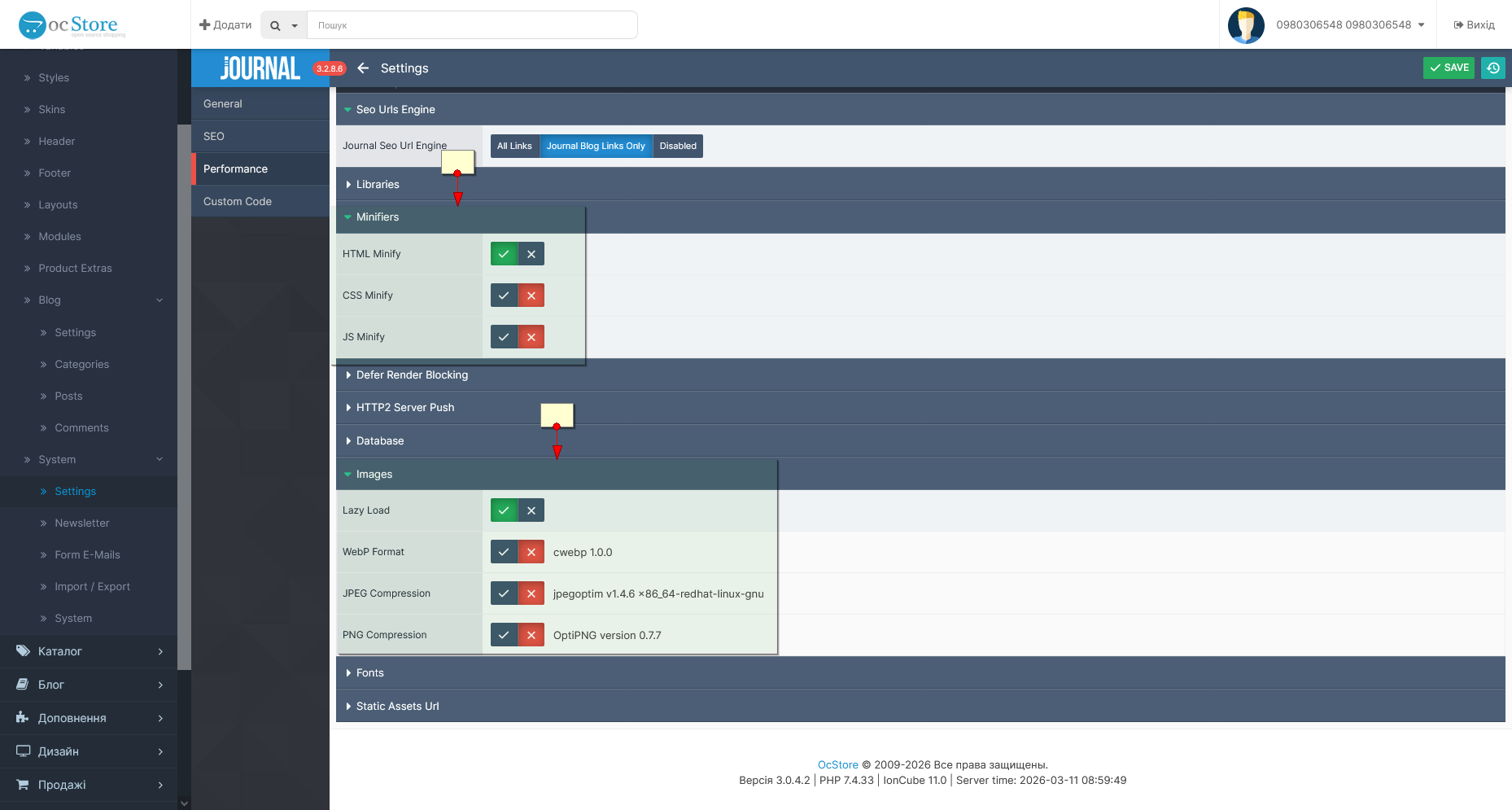Click the Дизайн monitor icon
The width and height of the screenshot is (1512, 810).
23,751
